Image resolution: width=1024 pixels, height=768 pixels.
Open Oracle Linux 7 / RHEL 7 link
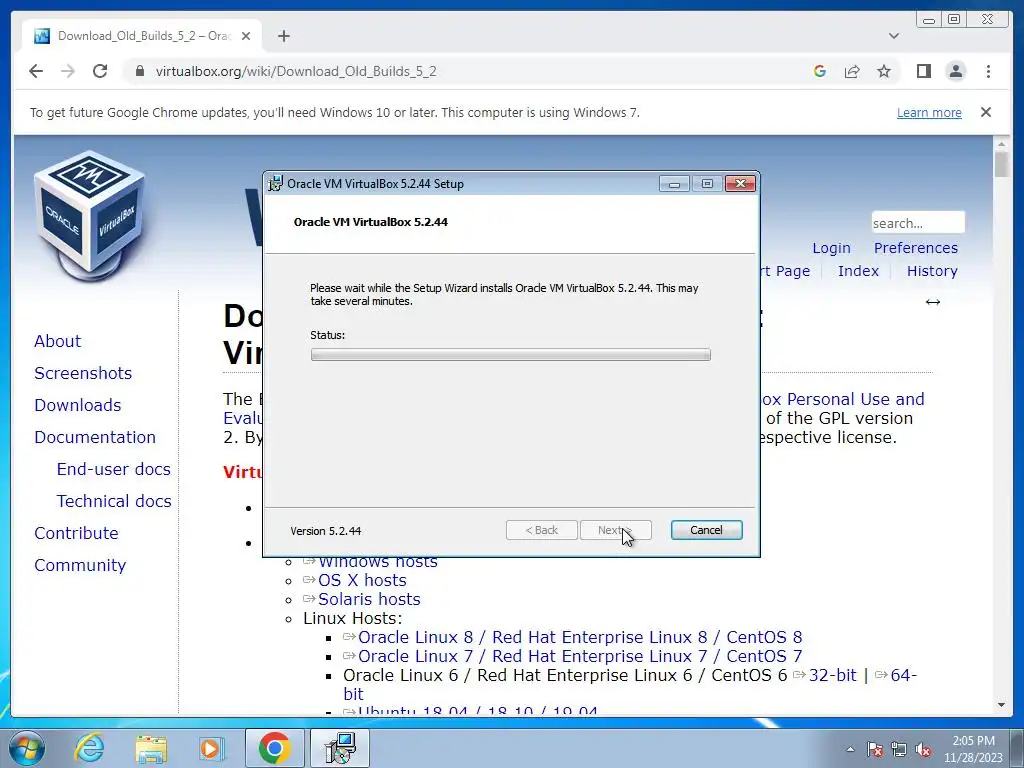[580, 656]
